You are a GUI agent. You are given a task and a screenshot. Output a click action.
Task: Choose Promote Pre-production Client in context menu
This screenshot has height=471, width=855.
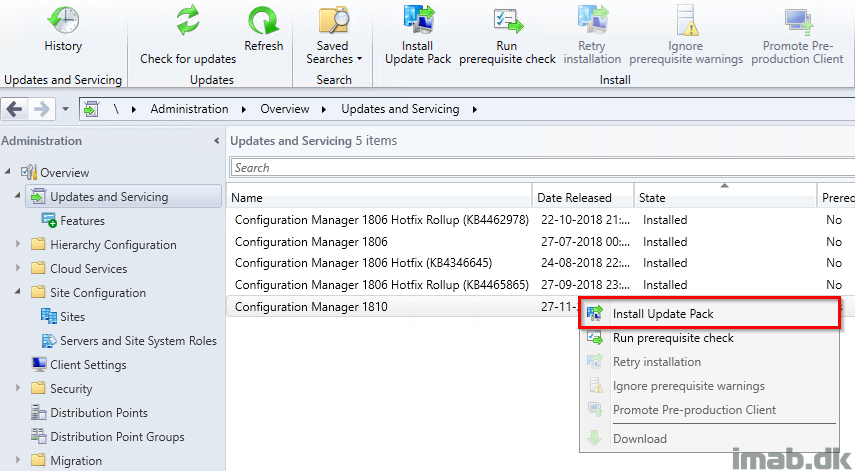(x=709, y=410)
